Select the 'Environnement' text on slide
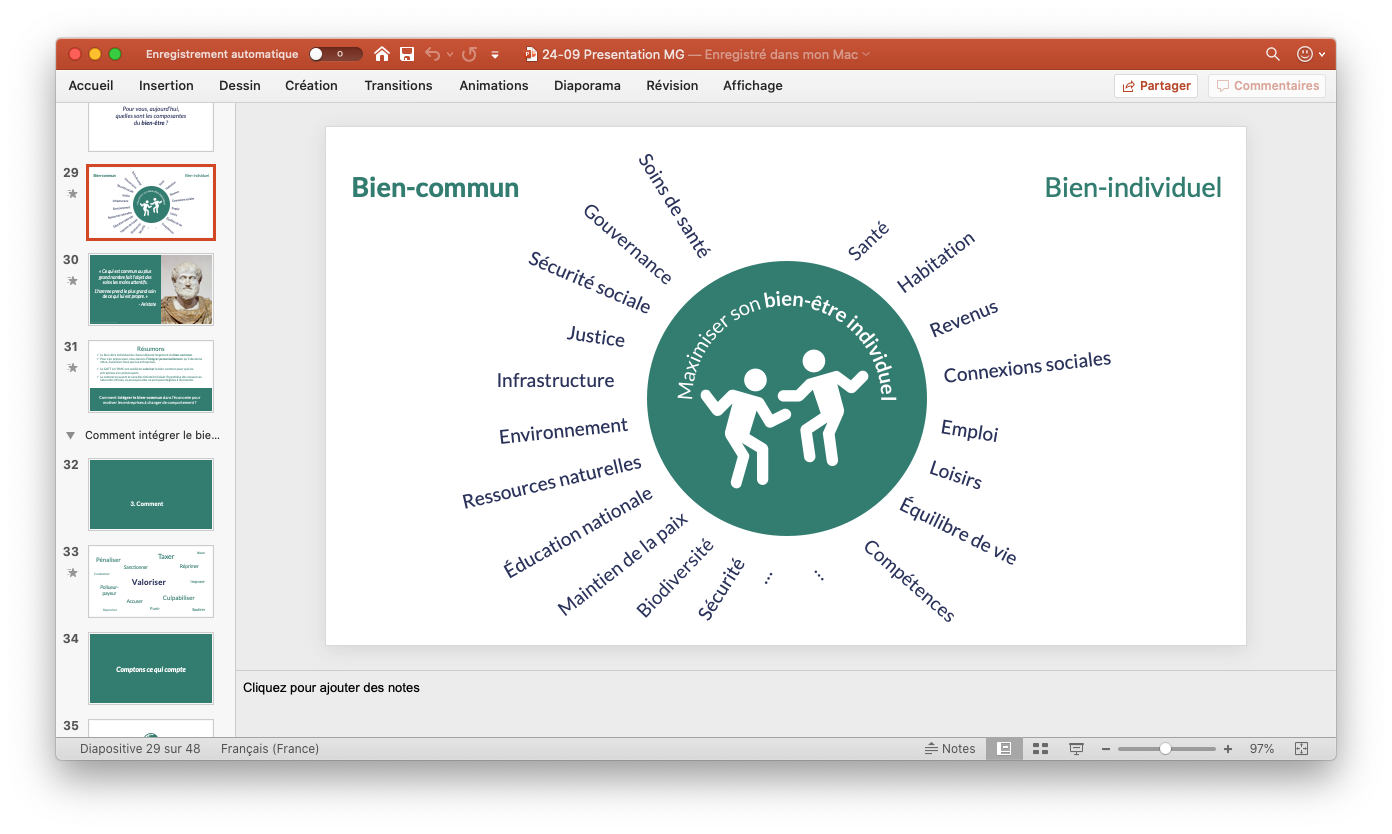 563,431
